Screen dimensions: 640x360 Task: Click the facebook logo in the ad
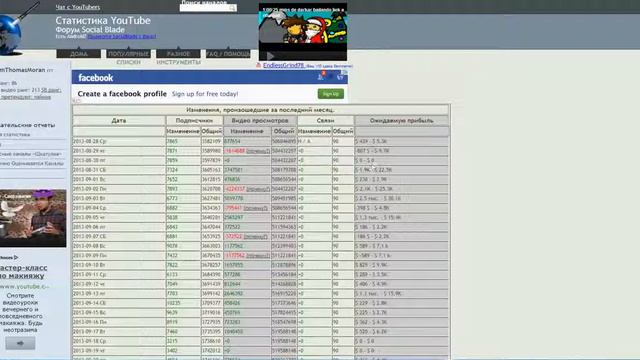pos(96,78)
